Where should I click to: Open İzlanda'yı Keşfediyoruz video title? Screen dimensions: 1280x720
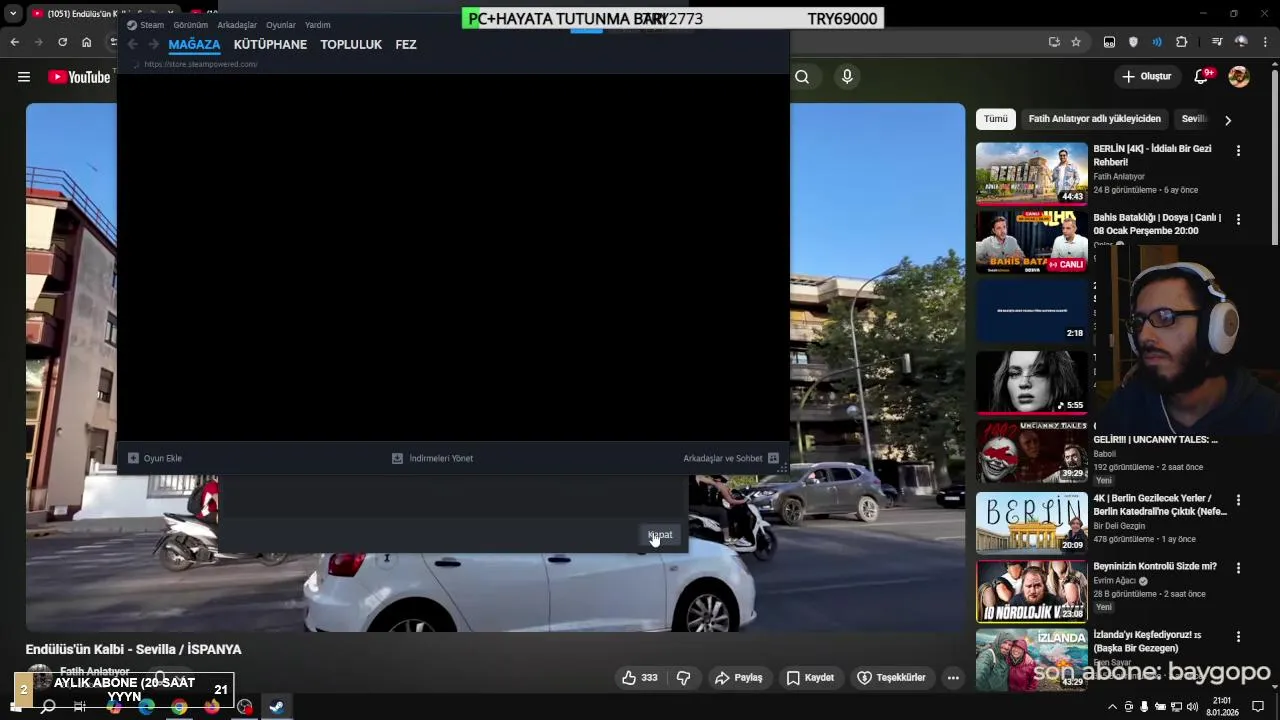(1147, 641)
